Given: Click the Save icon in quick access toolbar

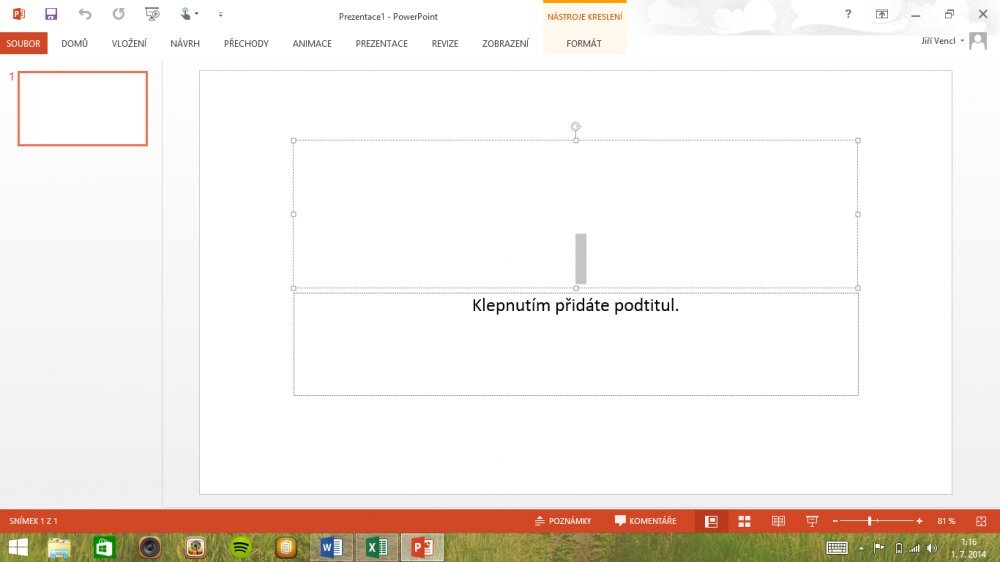Looking at the screenshot, I should (51, 14).
